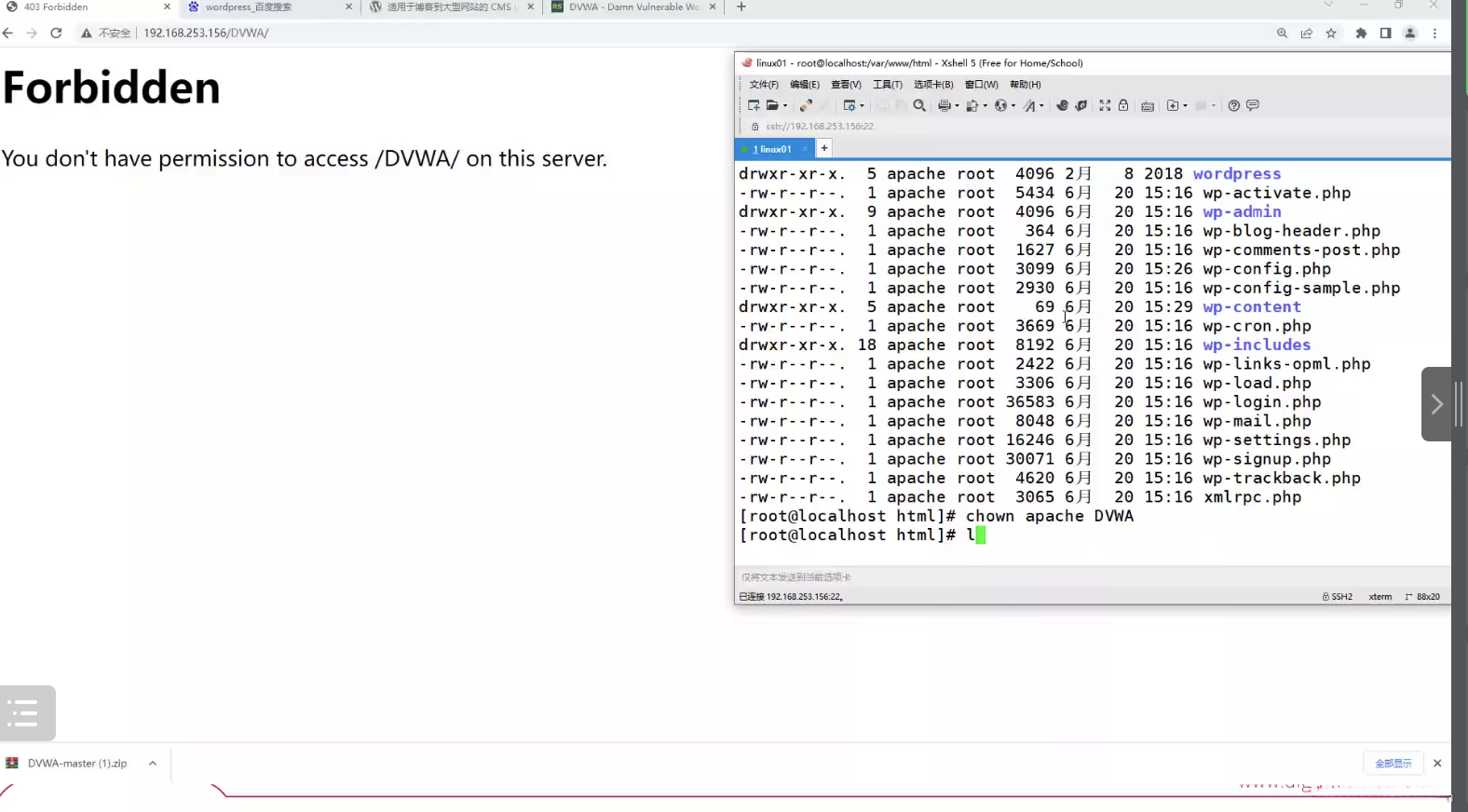Screen dimensions: 1468x812
Task: Close the downloads bar
Action: [1437, 764]
